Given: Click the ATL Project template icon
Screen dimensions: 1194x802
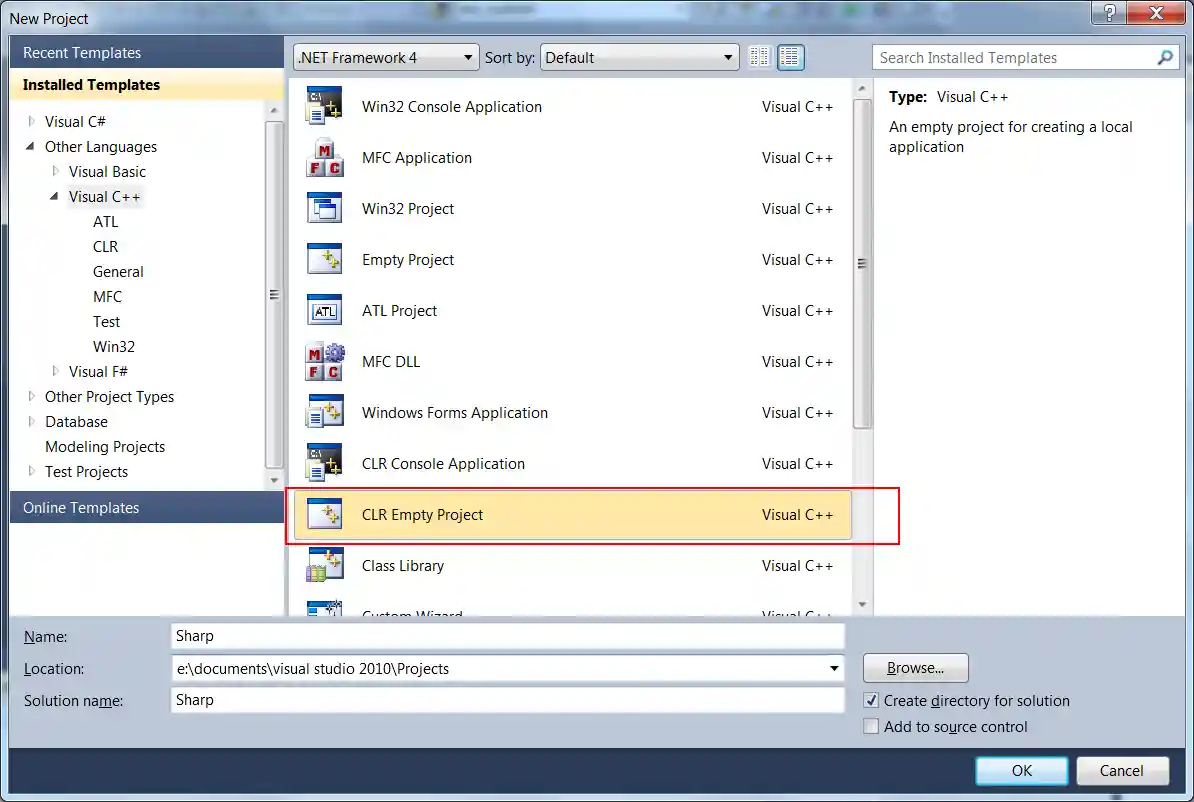Looking at the screenshot, I should pyautogui.click(x=324, y=310).
